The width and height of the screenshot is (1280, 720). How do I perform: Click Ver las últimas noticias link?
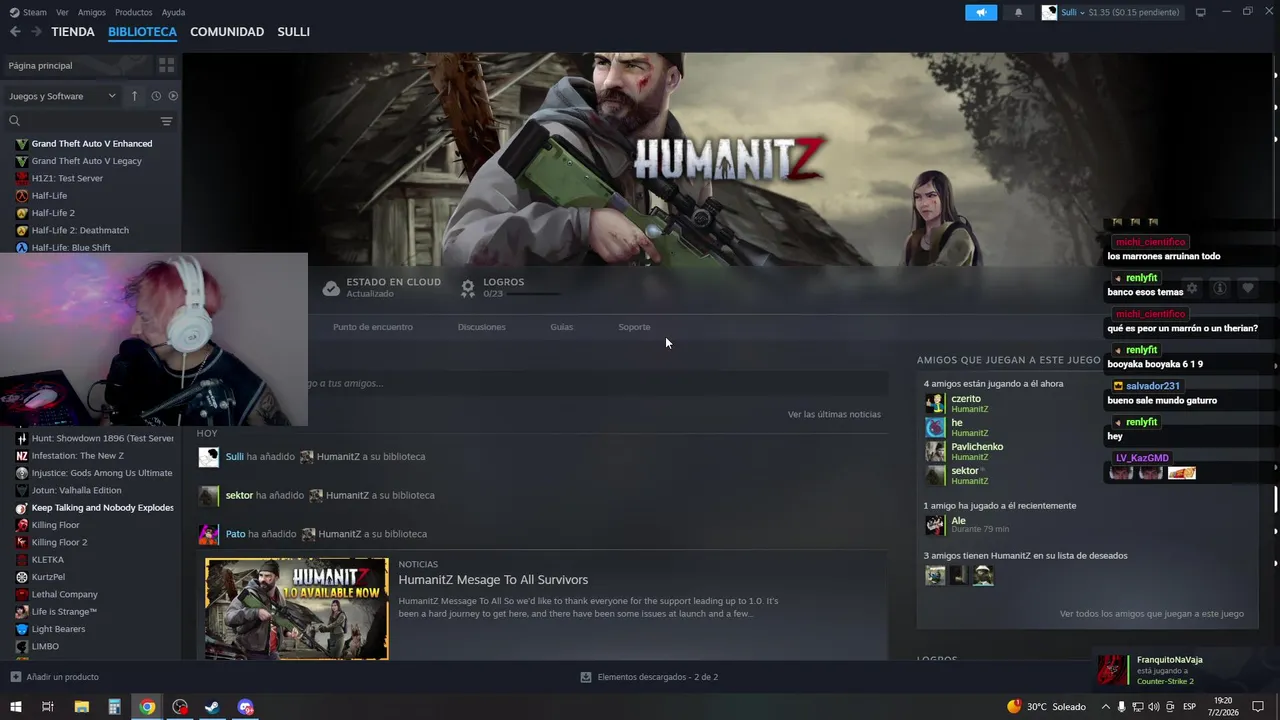pos(834,414)
